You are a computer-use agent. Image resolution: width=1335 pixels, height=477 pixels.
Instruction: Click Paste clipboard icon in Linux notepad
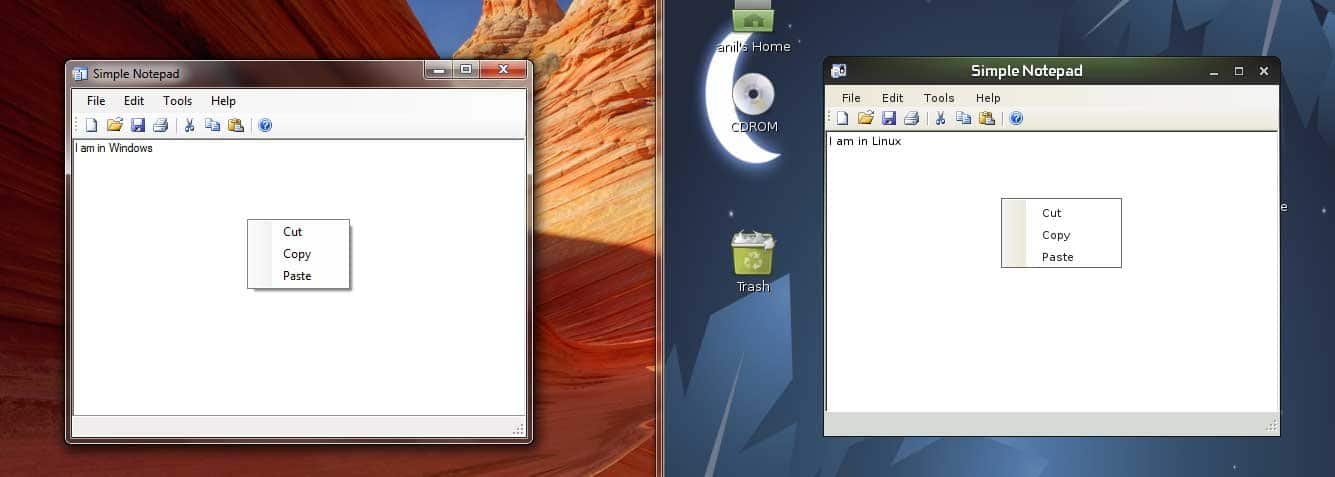987,118
